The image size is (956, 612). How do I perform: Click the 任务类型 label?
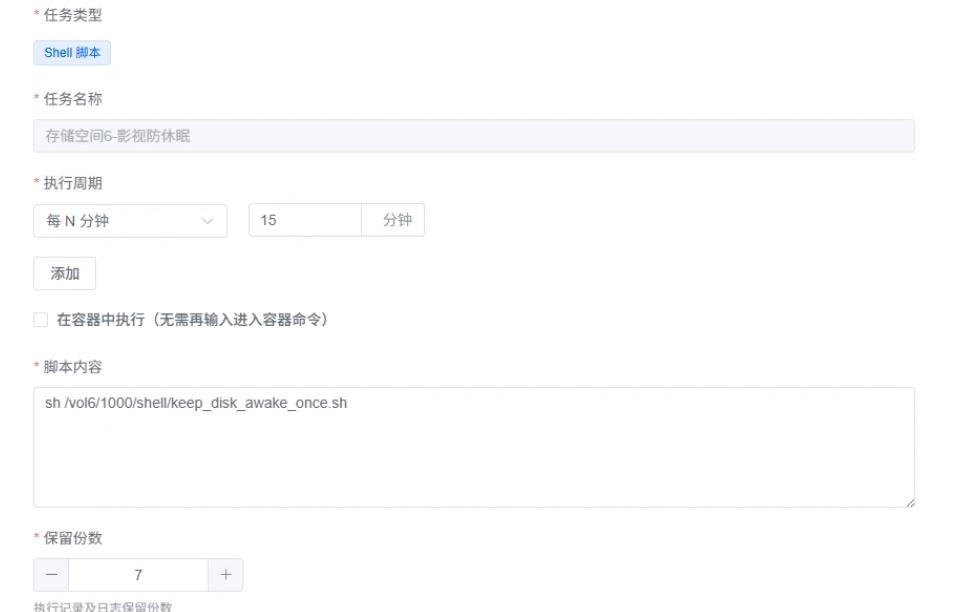(x=73, y=15)
